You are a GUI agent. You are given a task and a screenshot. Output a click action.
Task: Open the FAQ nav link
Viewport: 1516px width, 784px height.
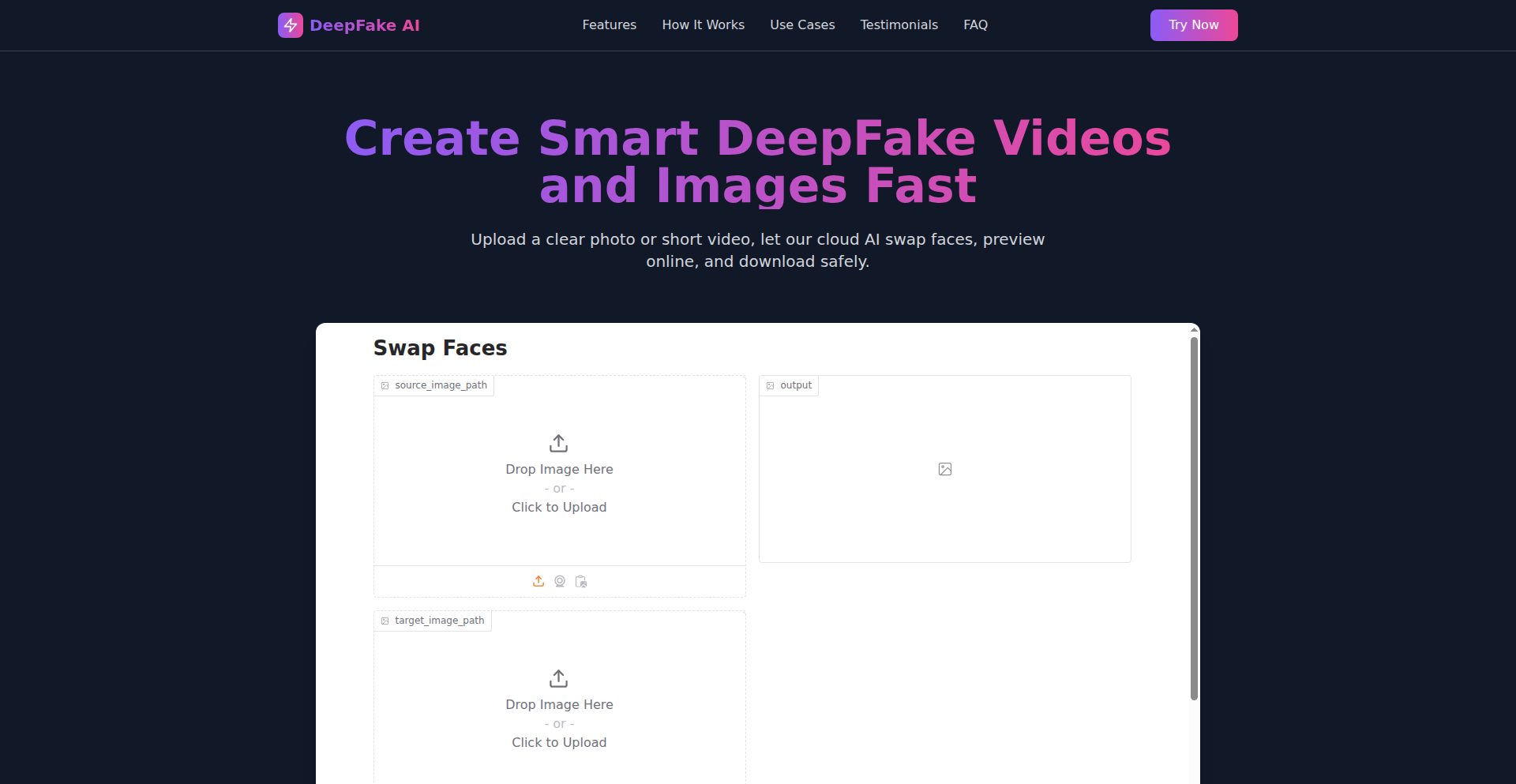coord(976,25)
